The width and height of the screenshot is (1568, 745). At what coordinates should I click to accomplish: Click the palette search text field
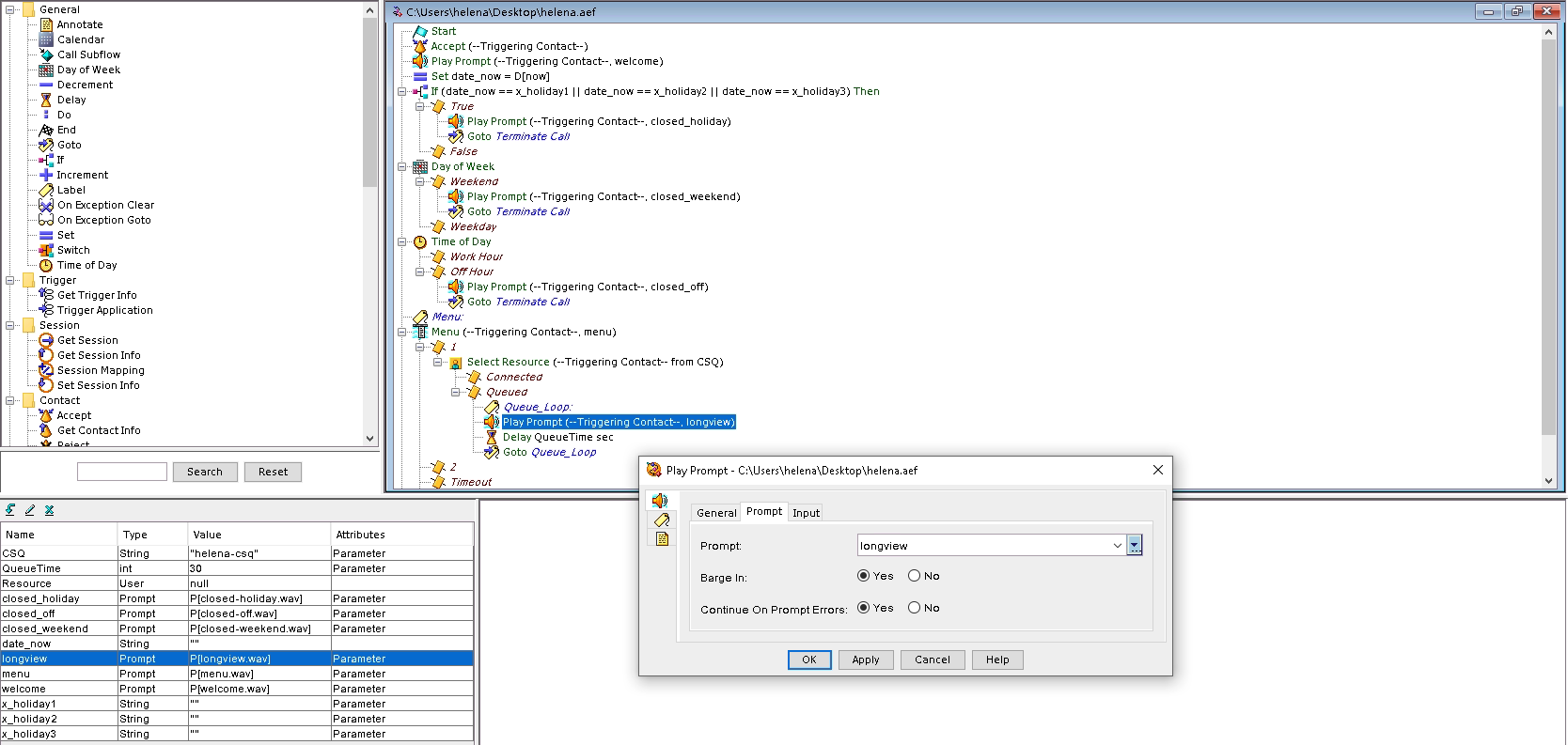pos(122,472)
